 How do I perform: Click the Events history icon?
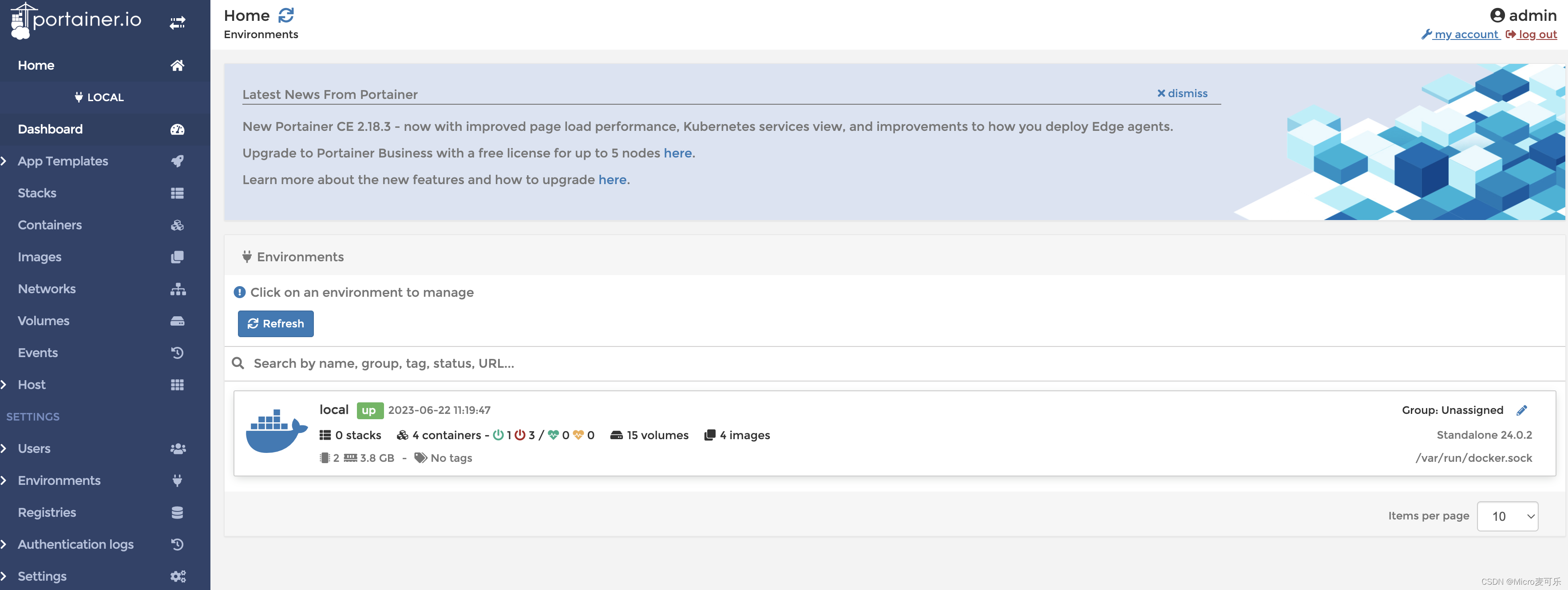(x=177, y=353)
